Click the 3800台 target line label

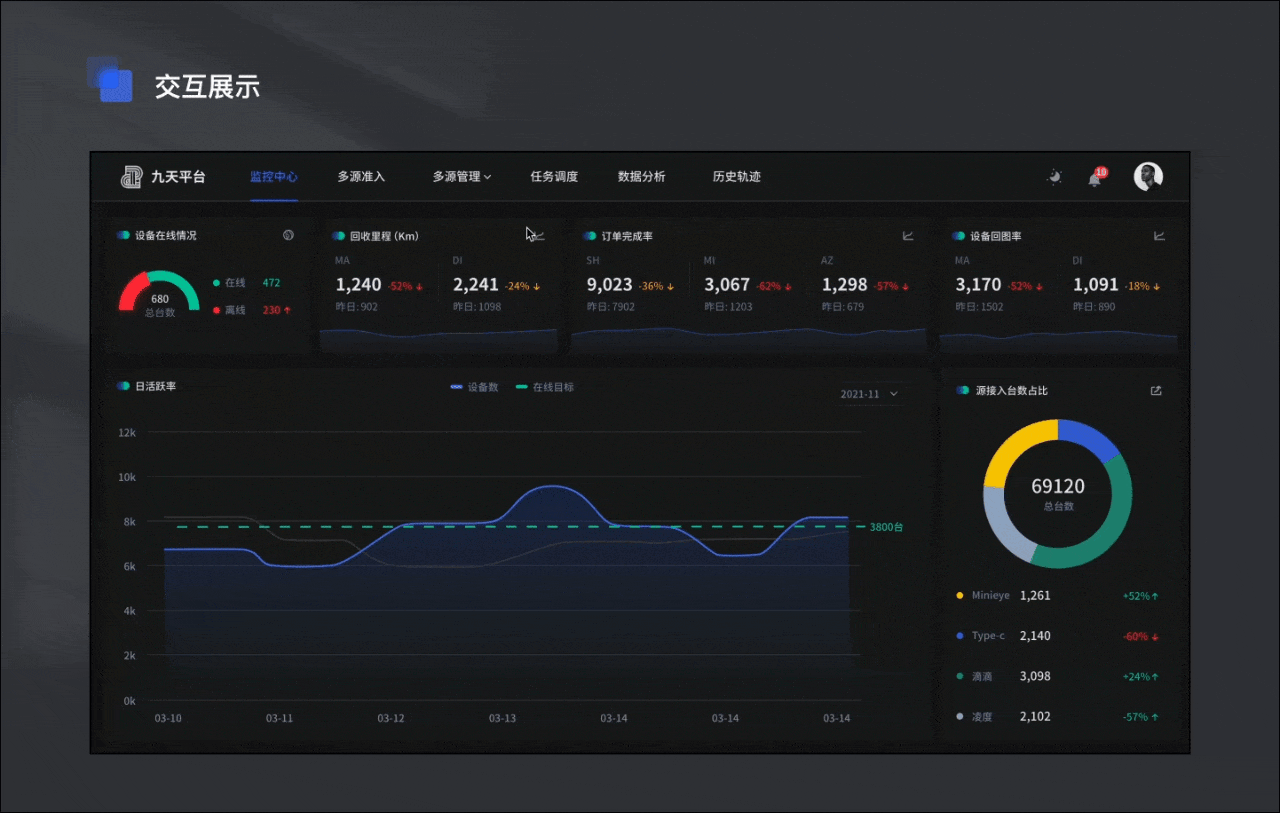(x=886, y=527)
